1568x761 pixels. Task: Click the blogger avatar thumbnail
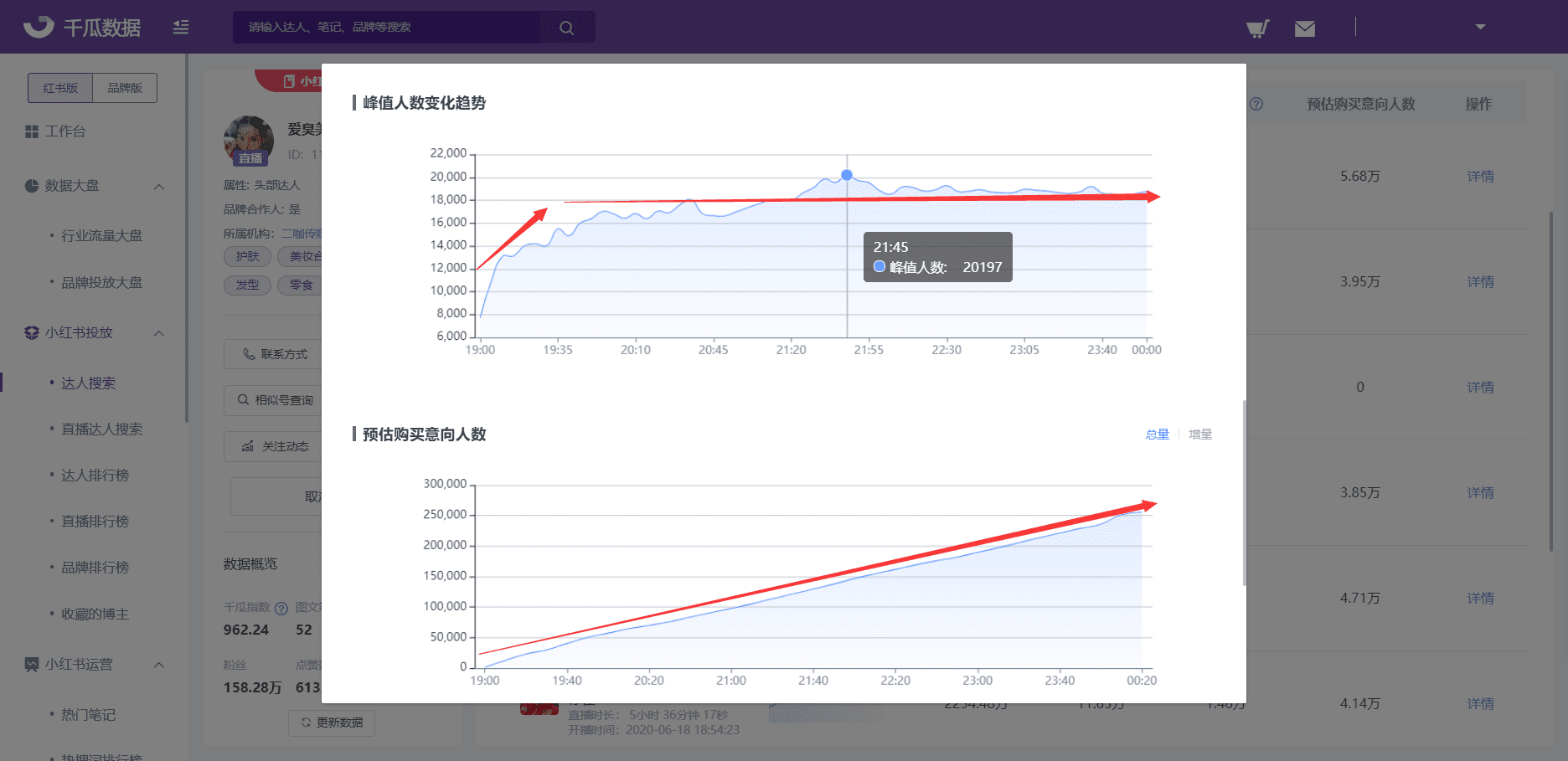[x=249, y=141]
